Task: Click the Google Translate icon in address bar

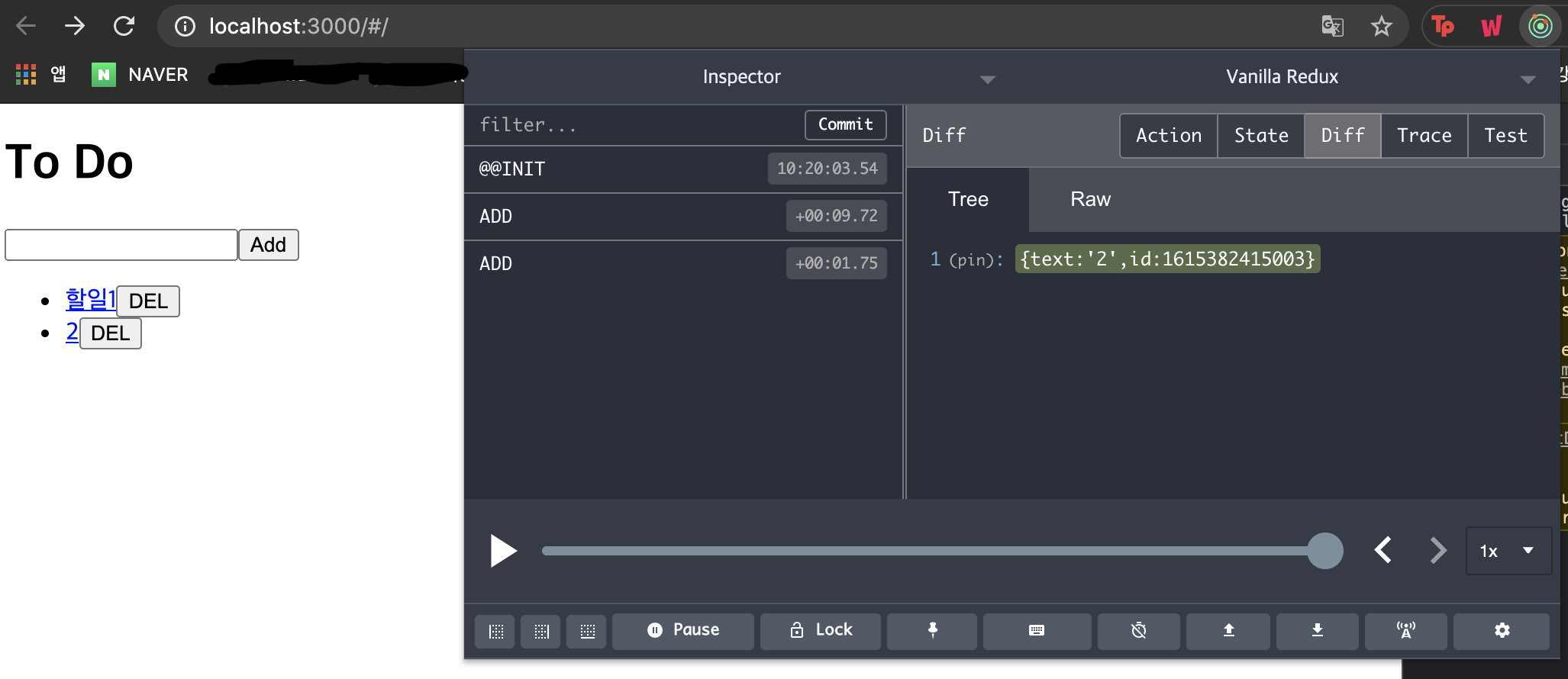Action: pyautogui.click(x=1332, y=26)
